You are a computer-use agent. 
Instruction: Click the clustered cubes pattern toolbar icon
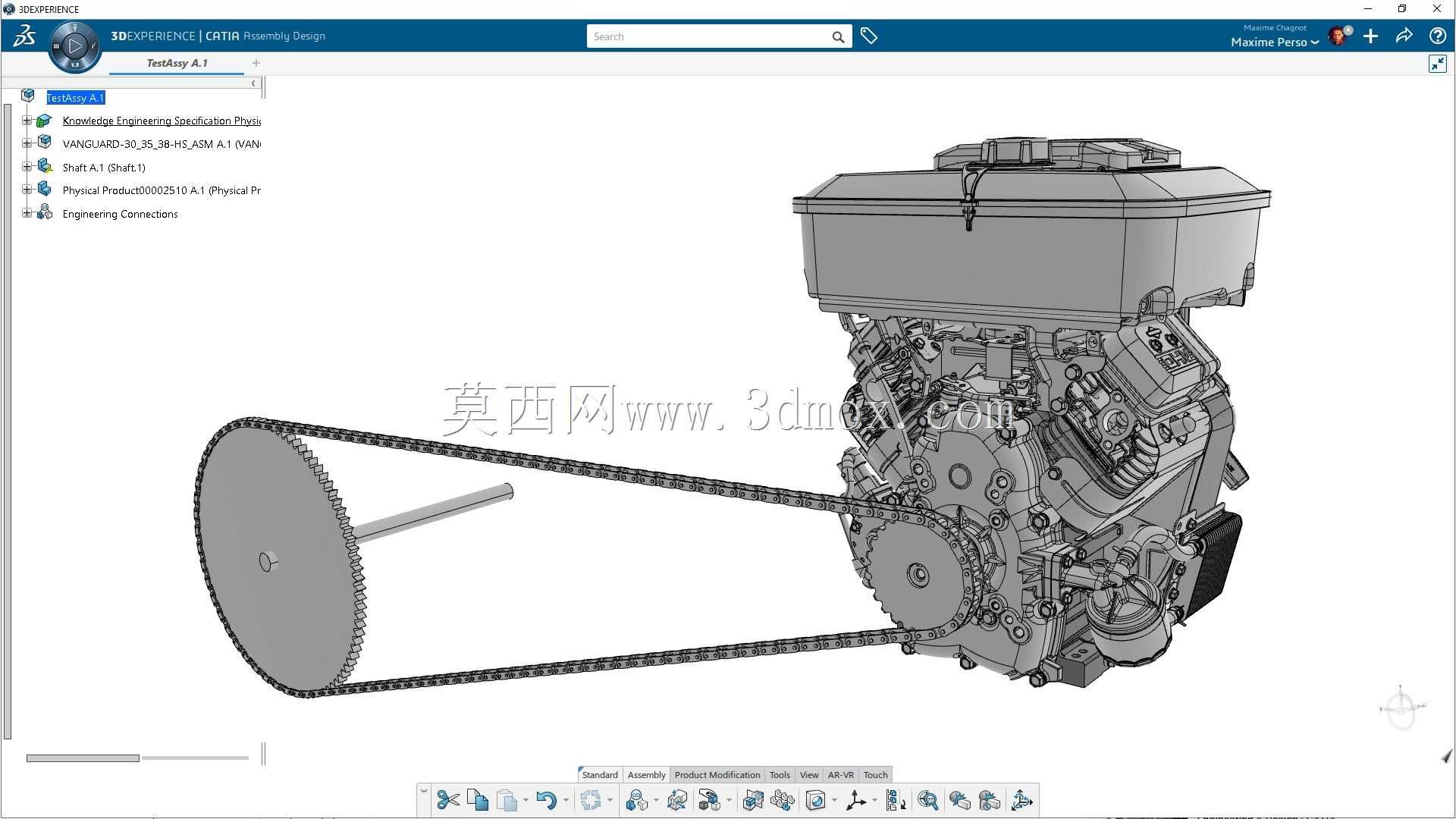tap(783, 800)
